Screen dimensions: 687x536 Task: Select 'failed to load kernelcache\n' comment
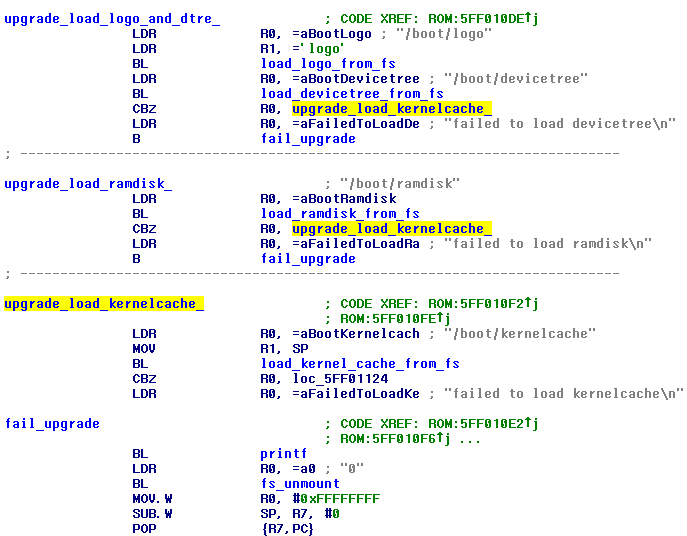coord(563,394)
